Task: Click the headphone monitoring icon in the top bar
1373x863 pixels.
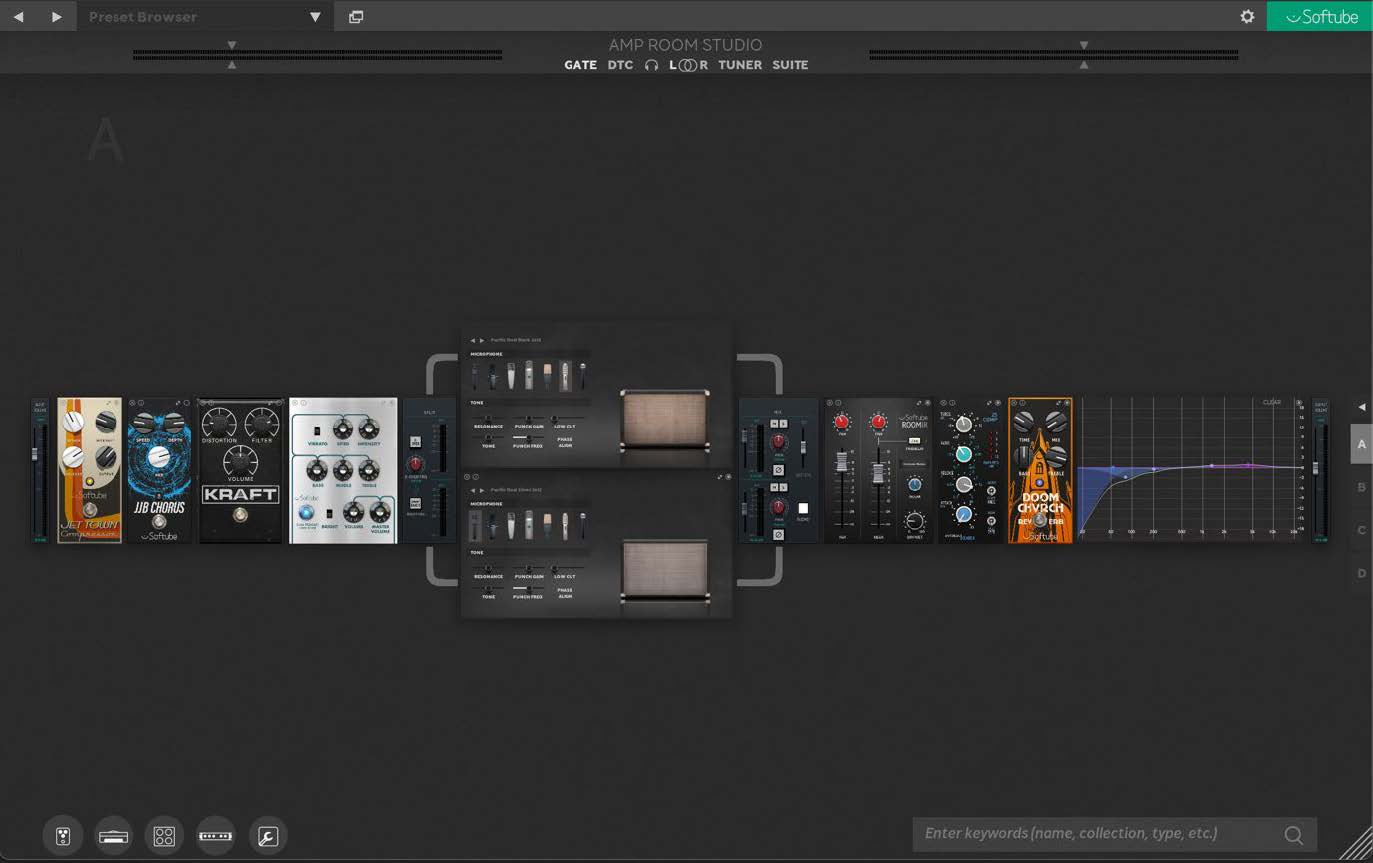Action: click(x=652, y=65)
